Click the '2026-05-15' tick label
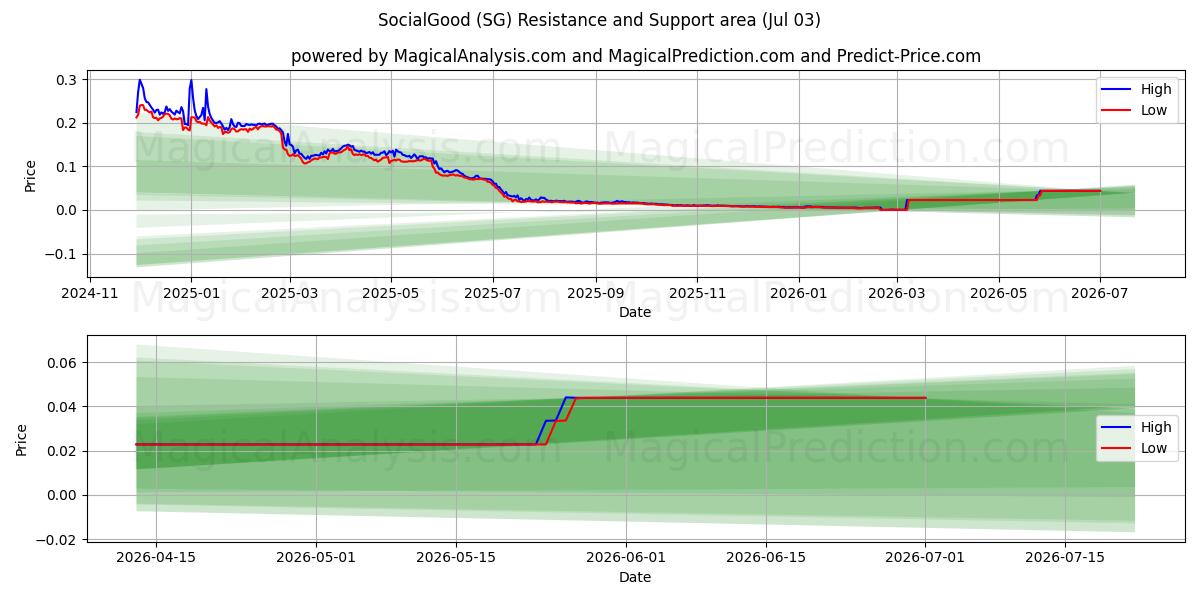Screen dimensions: 1200x600 [456, 558]
